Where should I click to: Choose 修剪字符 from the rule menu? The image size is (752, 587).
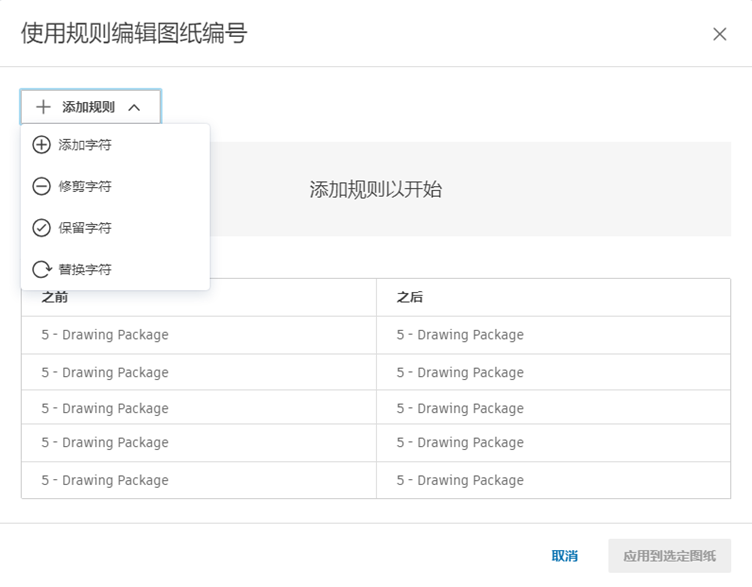(x=85, y=186)
